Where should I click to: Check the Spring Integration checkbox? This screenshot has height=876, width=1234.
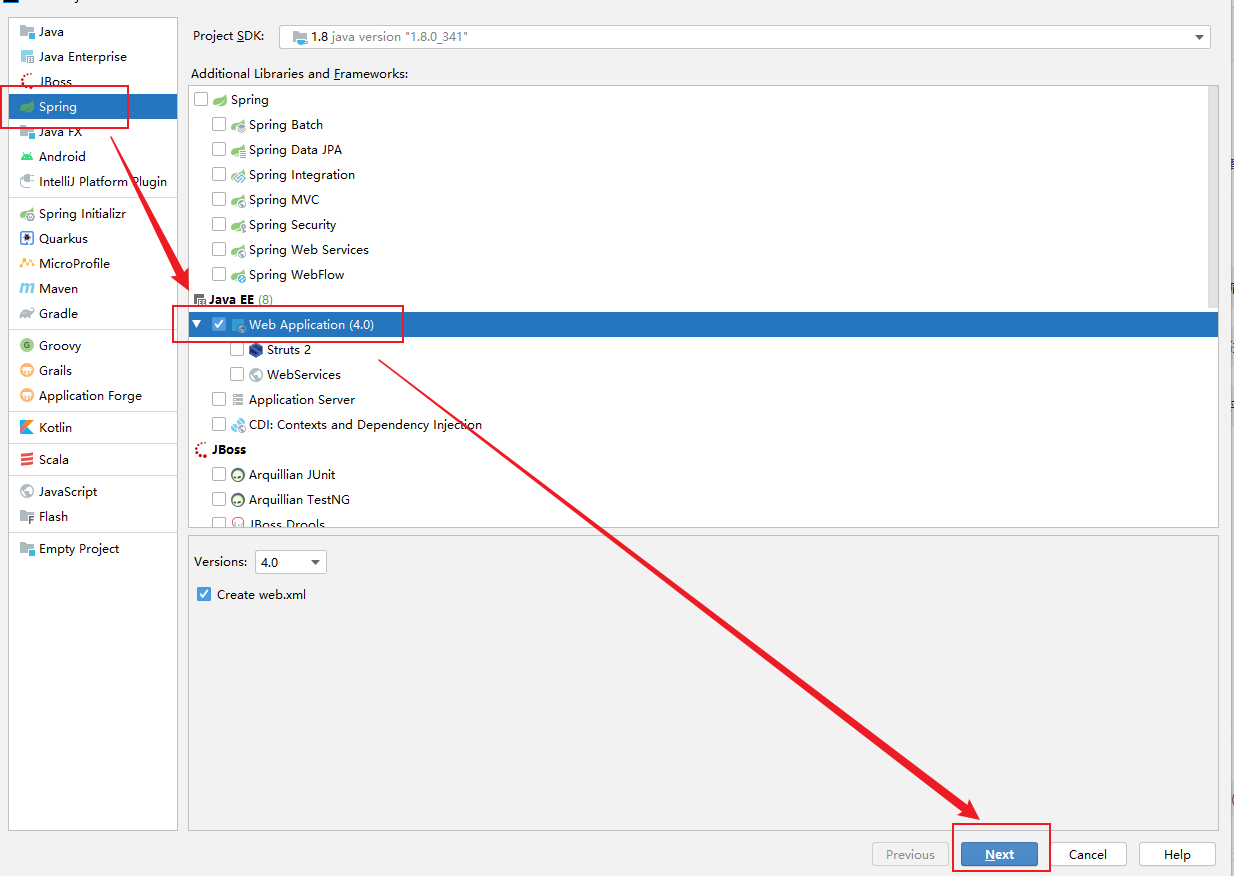point(219,175)
